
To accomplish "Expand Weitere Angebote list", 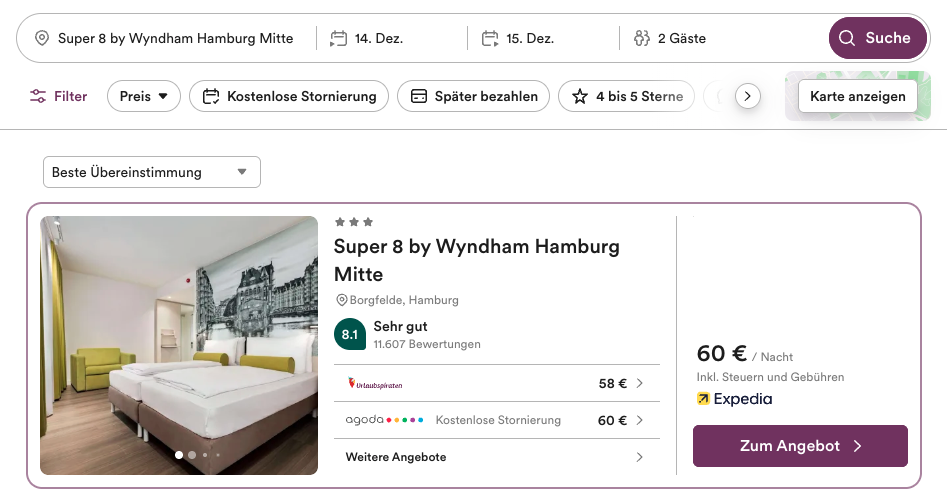I will point(495,457).
